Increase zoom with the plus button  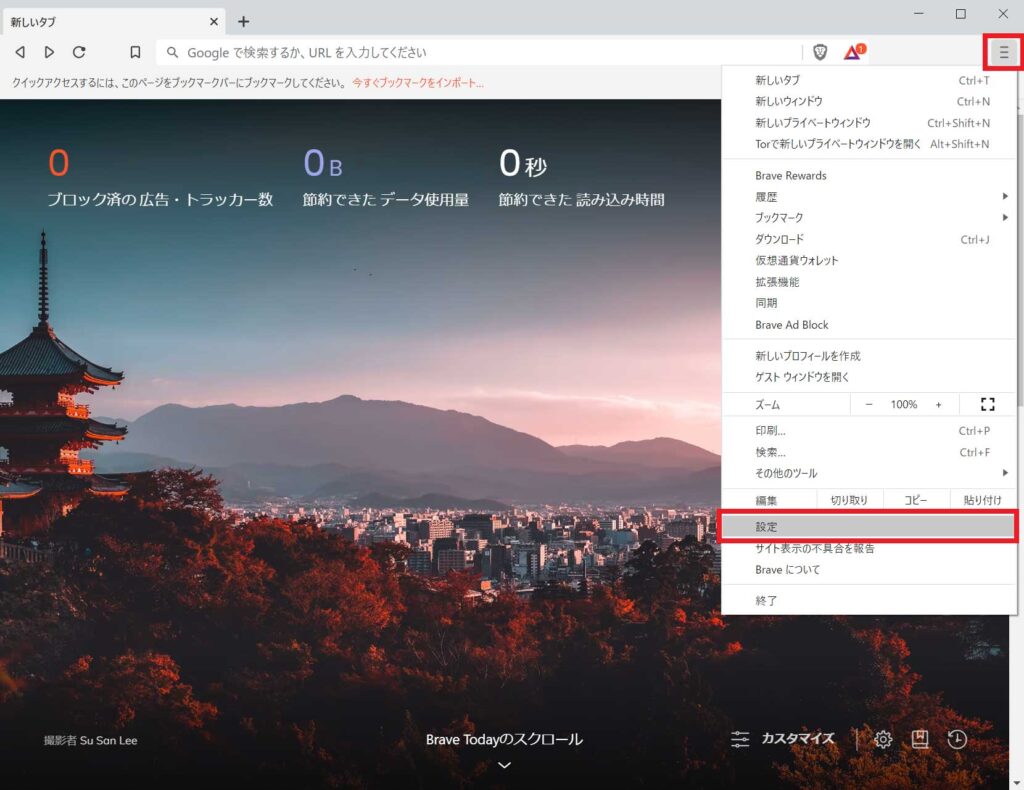coord(938,404)
